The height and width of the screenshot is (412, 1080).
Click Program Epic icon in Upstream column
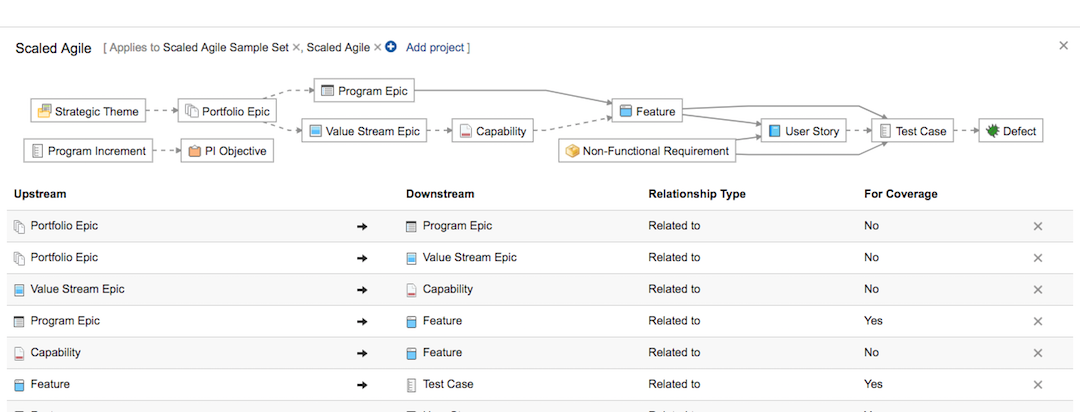point(19,321)
